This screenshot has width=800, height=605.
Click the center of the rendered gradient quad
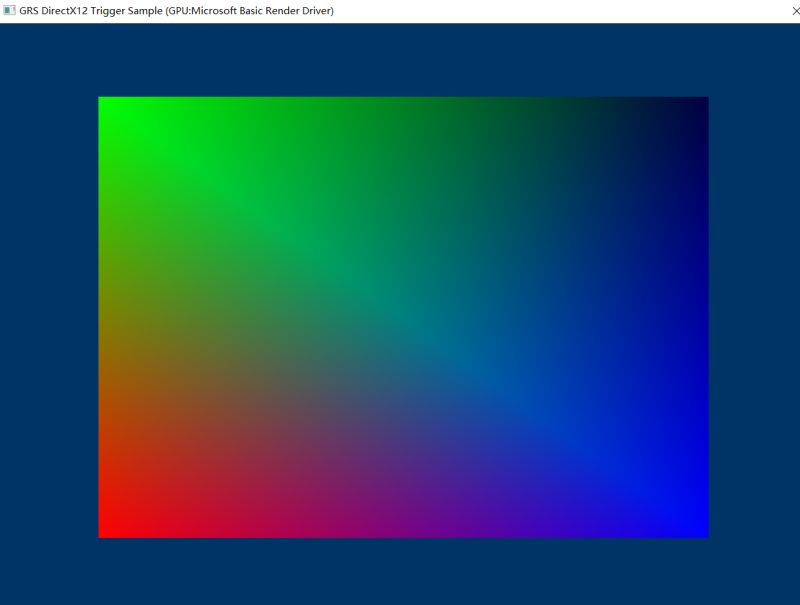pos(403,315)
